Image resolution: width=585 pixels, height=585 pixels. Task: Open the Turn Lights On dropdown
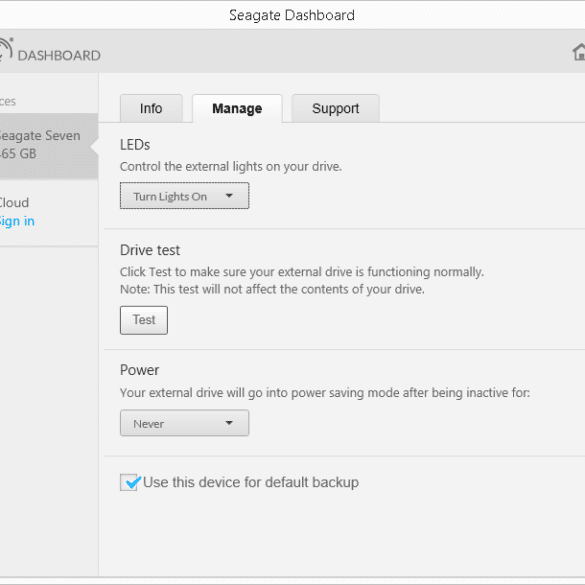pyautogui.click(x=184, y=196)
